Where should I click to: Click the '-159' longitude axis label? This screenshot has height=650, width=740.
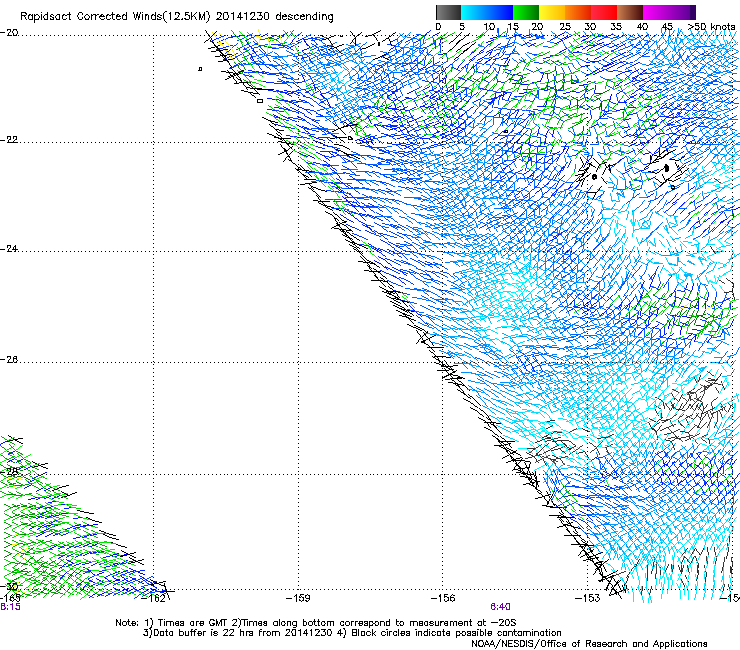(x=298, y=598)
